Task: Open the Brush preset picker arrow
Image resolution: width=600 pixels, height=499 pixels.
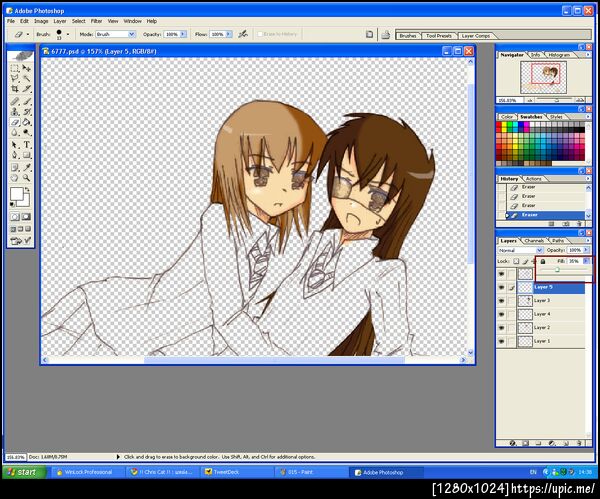Action: pos(68,34)
